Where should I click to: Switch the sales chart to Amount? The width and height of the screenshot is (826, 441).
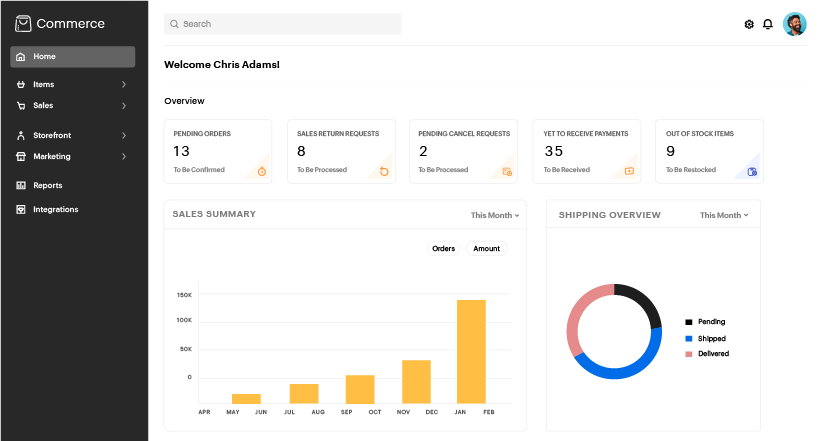coord(486,248)
